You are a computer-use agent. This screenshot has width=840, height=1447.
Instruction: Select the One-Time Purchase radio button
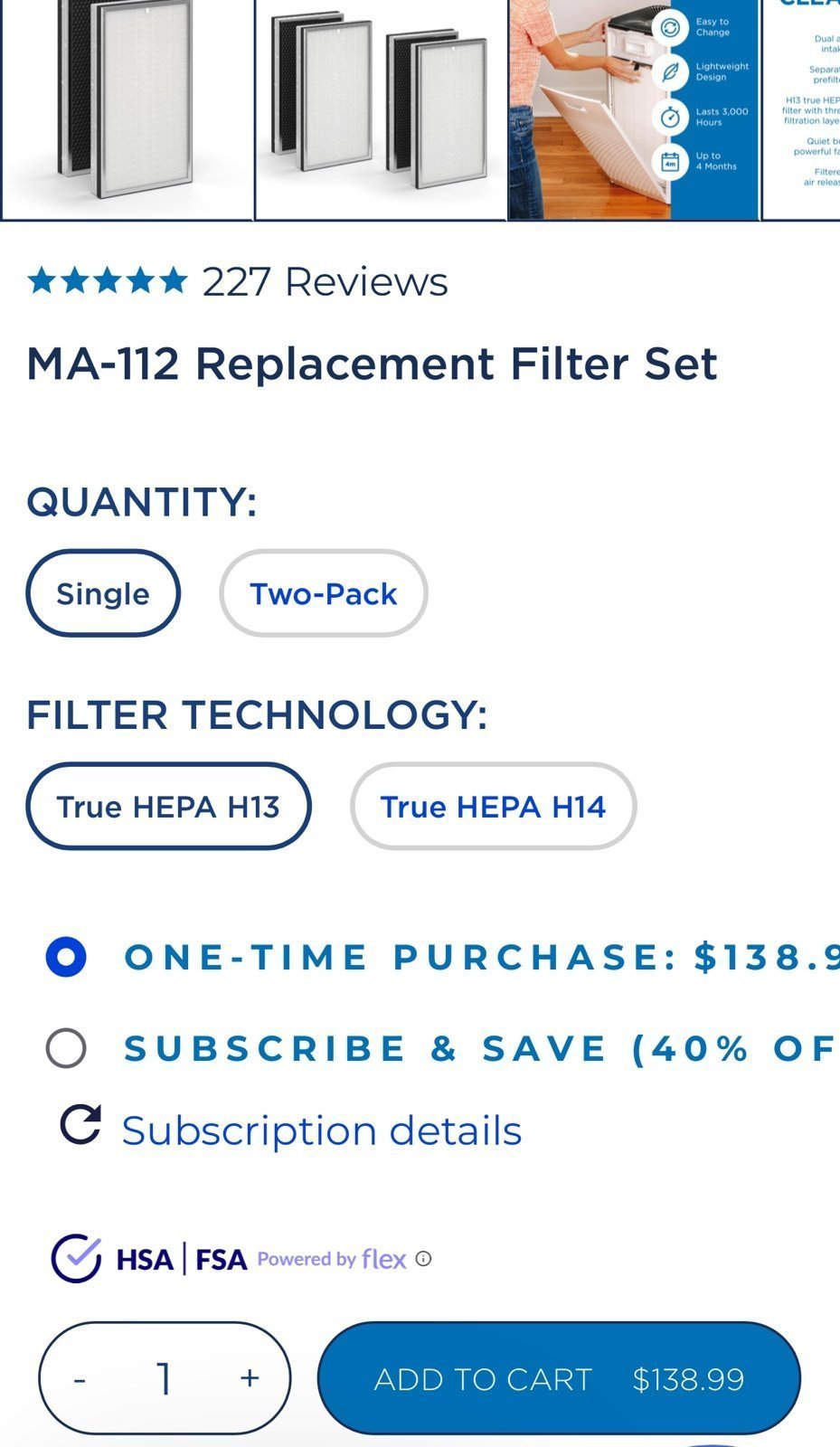tap(66, 957)
